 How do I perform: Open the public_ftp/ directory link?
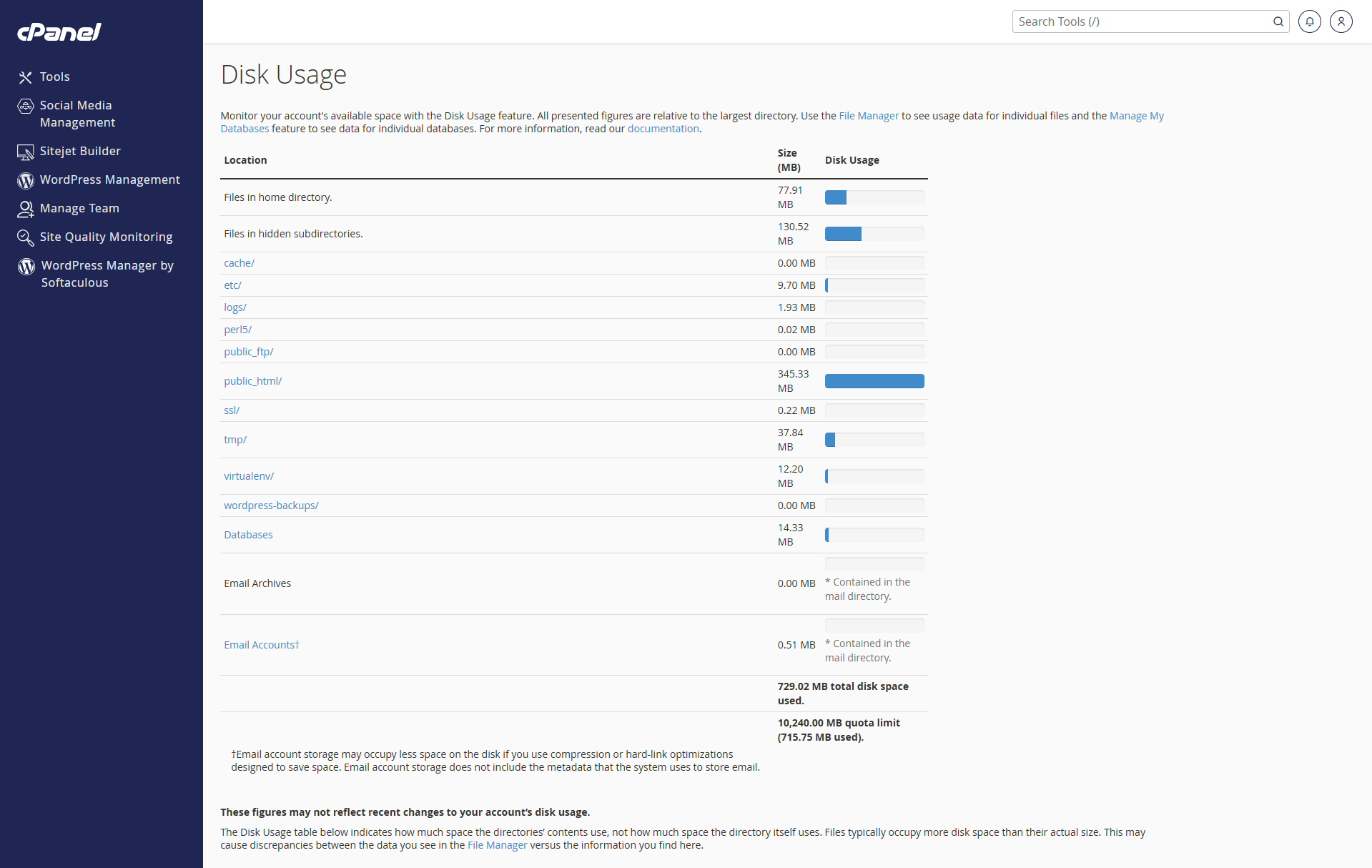(248, 352)
